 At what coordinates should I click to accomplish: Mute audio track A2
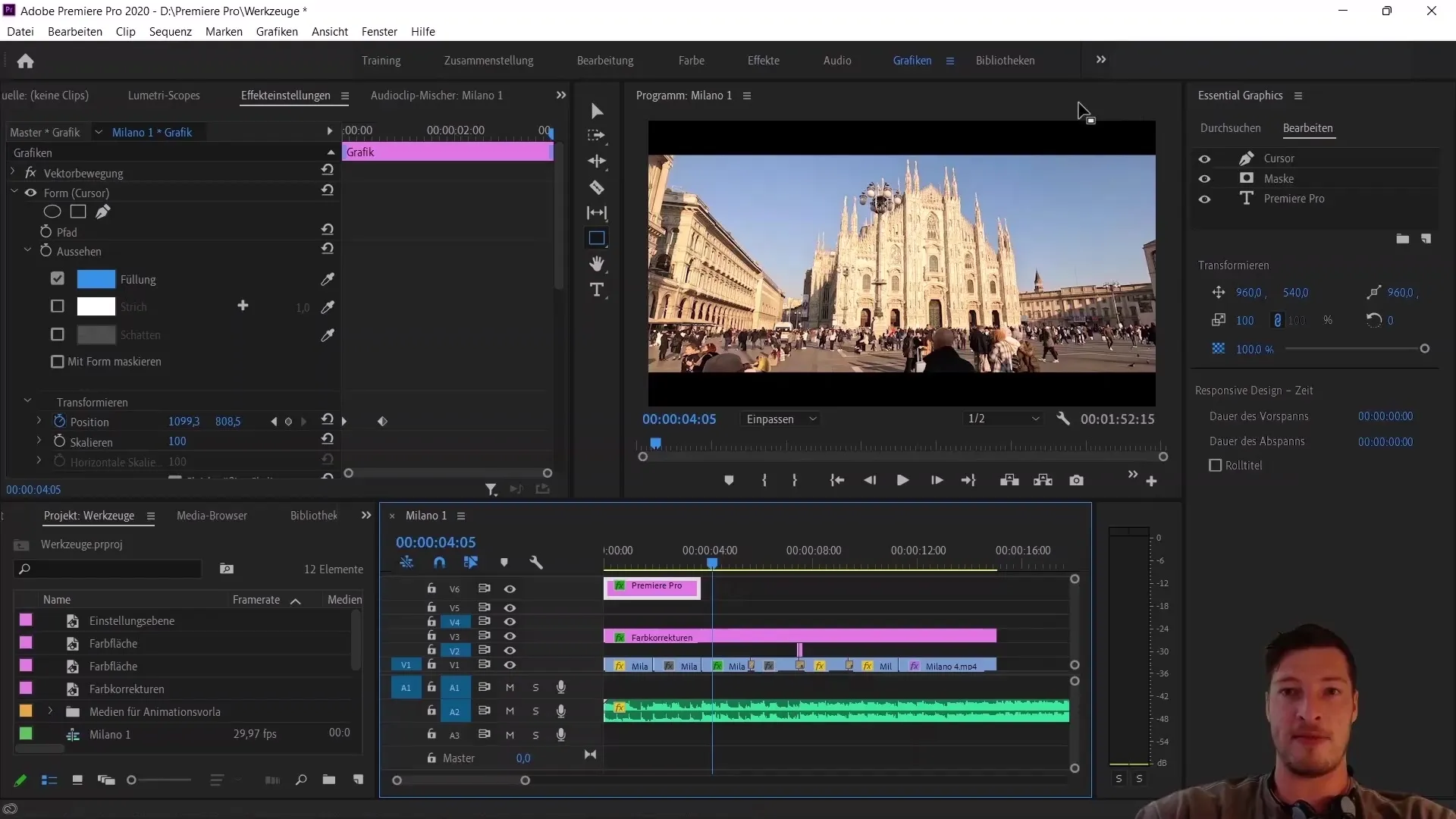[510, 711]
